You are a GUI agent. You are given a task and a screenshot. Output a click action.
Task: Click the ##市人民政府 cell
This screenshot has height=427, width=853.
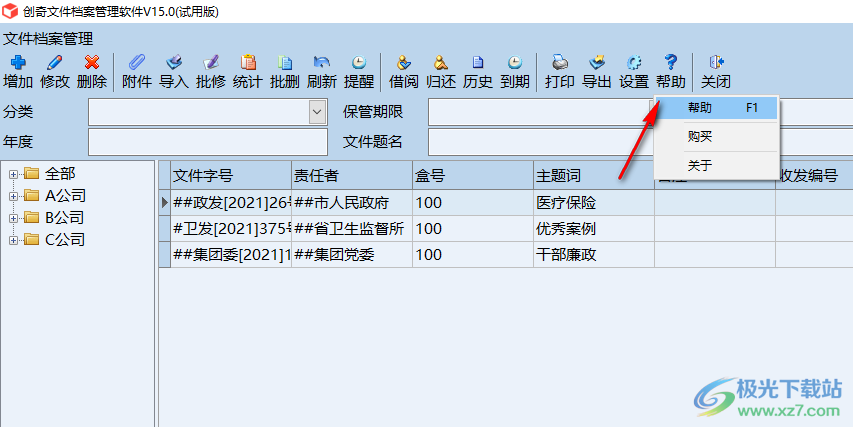(x=352, y=203)
